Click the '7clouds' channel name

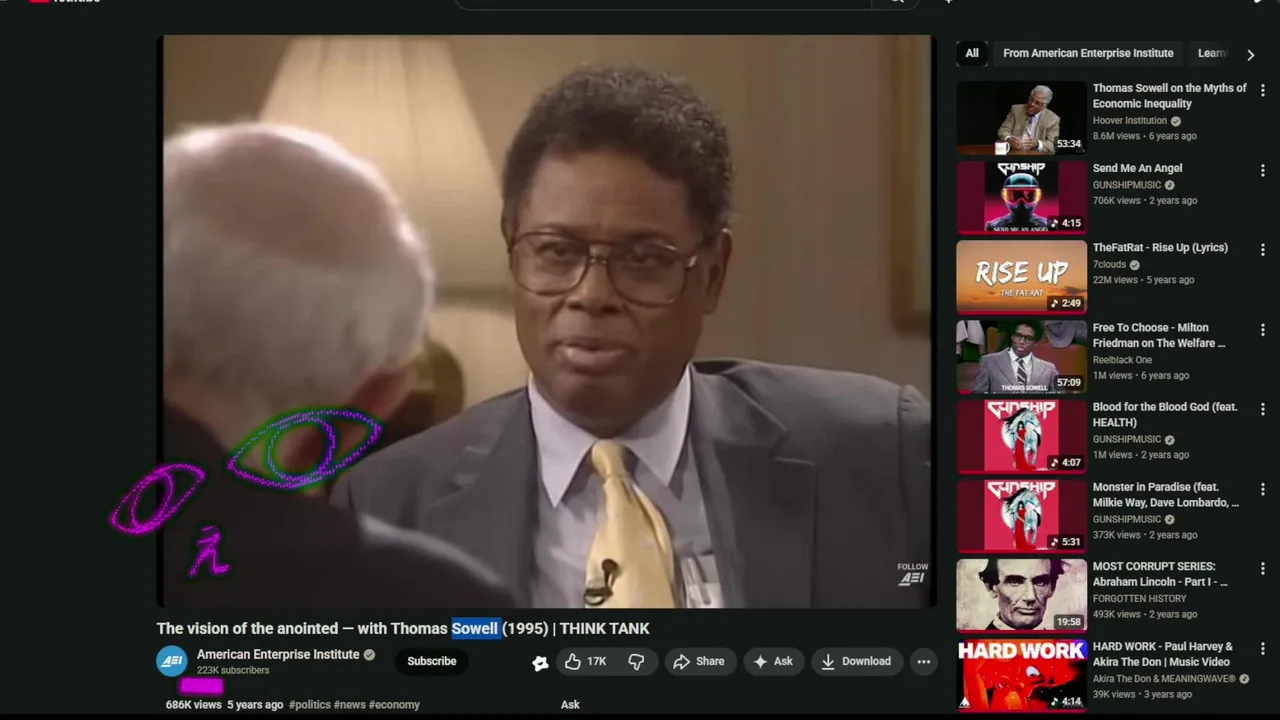(1109, 265)
